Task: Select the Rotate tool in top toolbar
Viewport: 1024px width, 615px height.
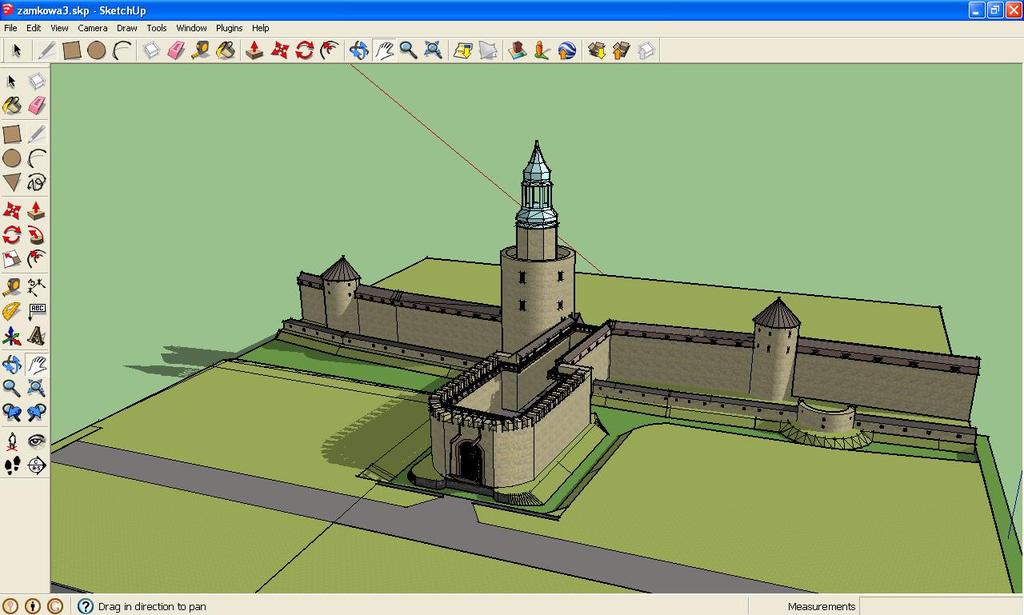Action: (x=304, y=50)
